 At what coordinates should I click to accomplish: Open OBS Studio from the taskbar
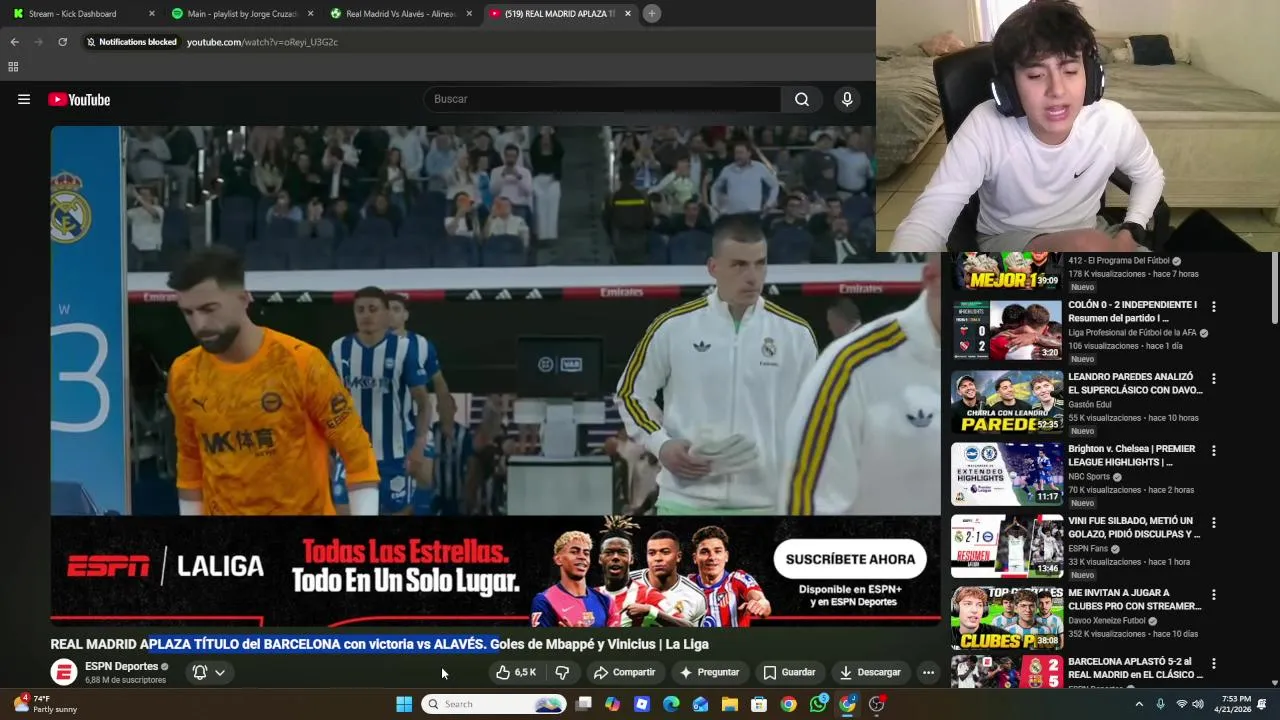click(x=877, y=704)
